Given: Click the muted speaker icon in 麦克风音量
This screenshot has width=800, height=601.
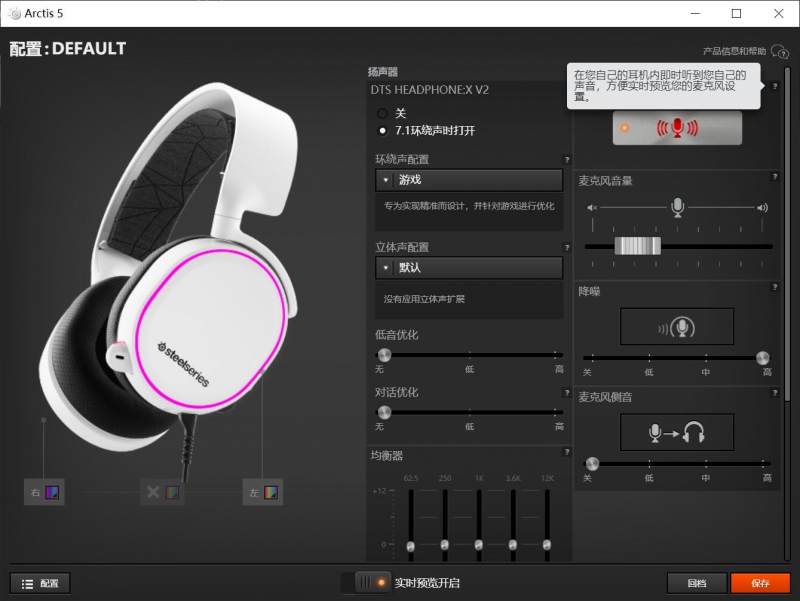Looking at the screenshot, I should click(592, 208).
